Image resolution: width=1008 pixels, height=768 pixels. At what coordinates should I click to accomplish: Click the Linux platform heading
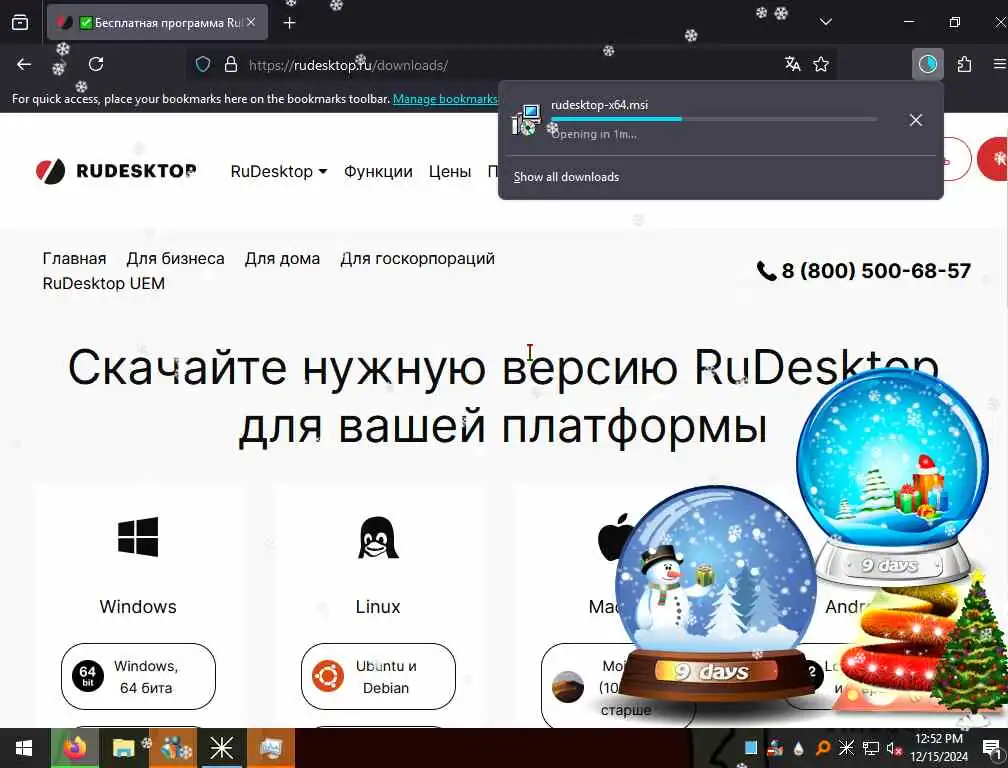(378, 607)
